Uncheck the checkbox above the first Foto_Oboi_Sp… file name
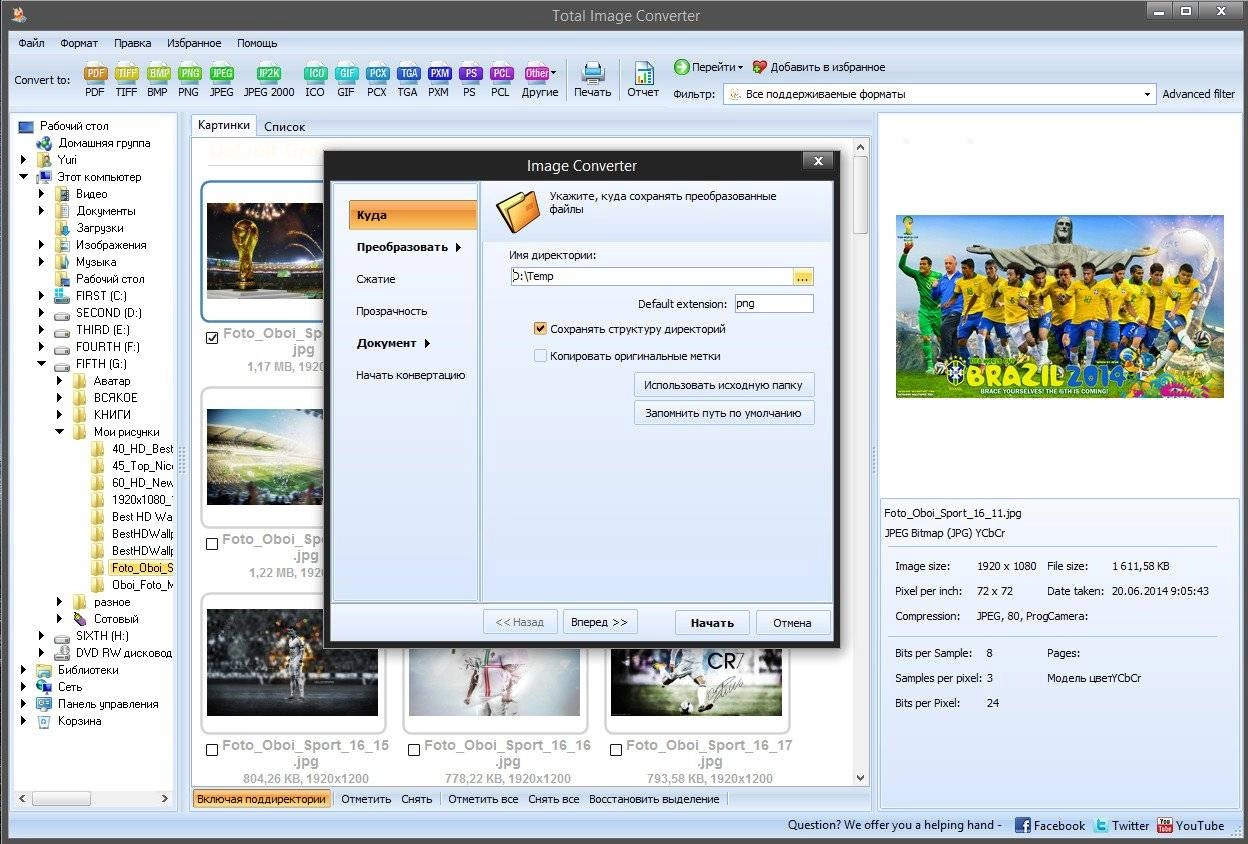The width and height of the screenshot is (1248, 844). pos(211,338)
